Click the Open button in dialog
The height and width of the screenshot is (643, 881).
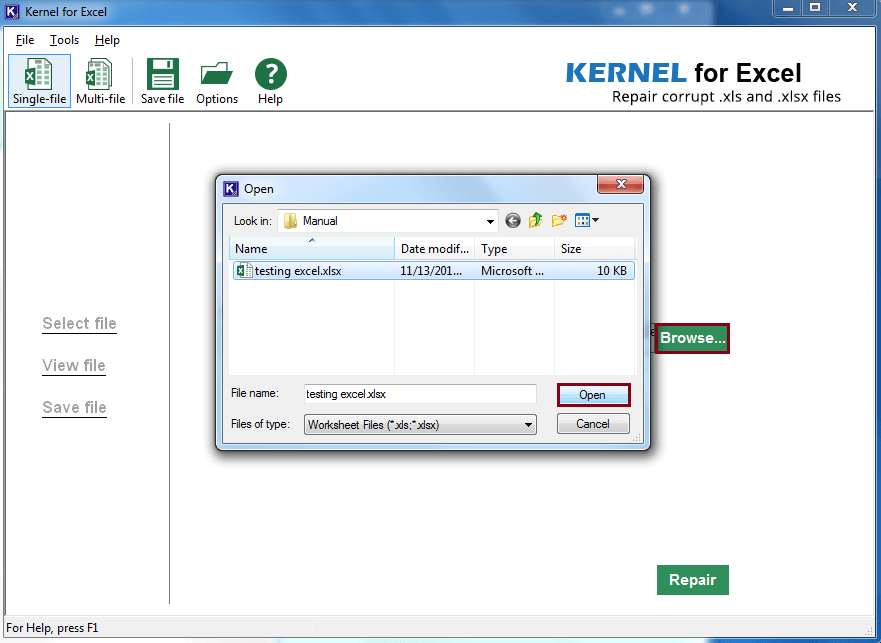point(593,395)
